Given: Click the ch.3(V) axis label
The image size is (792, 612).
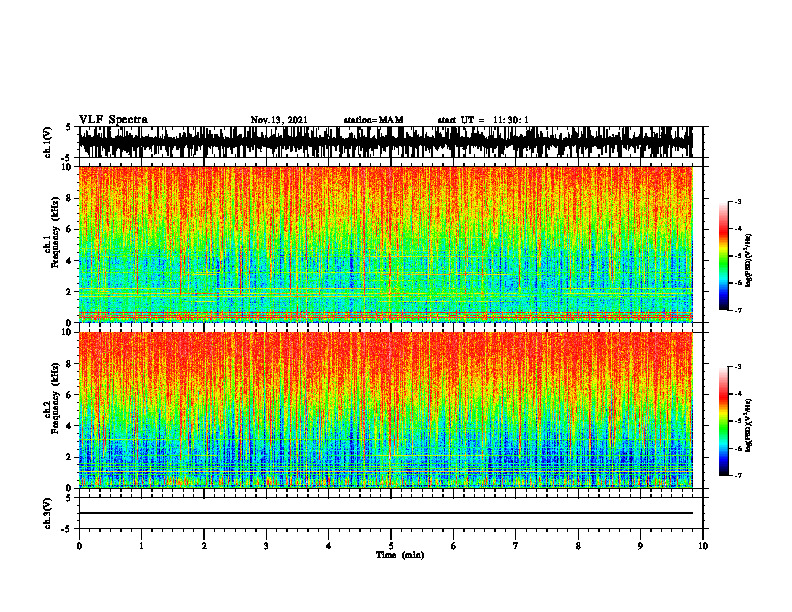Looking at the screenshot, I should click(x=48, y=513).
